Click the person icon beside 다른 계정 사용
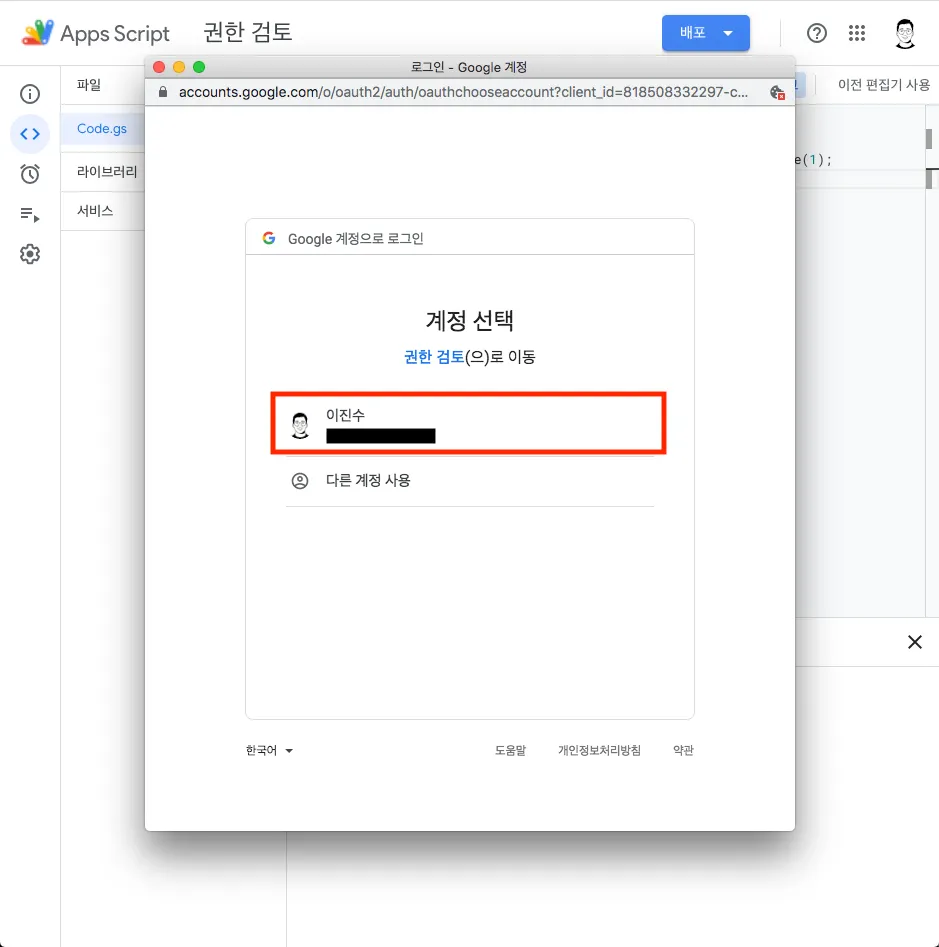939x947 pixels. click(300, 481)
